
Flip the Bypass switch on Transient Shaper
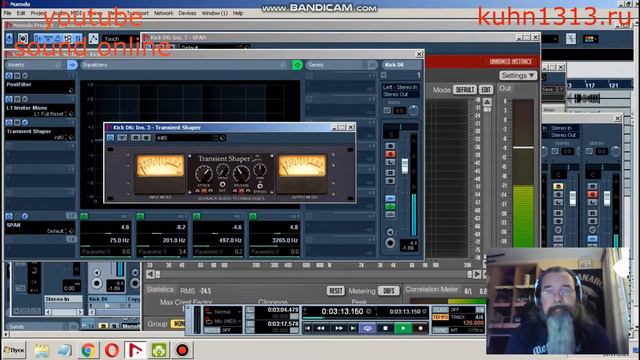point(260,186)
